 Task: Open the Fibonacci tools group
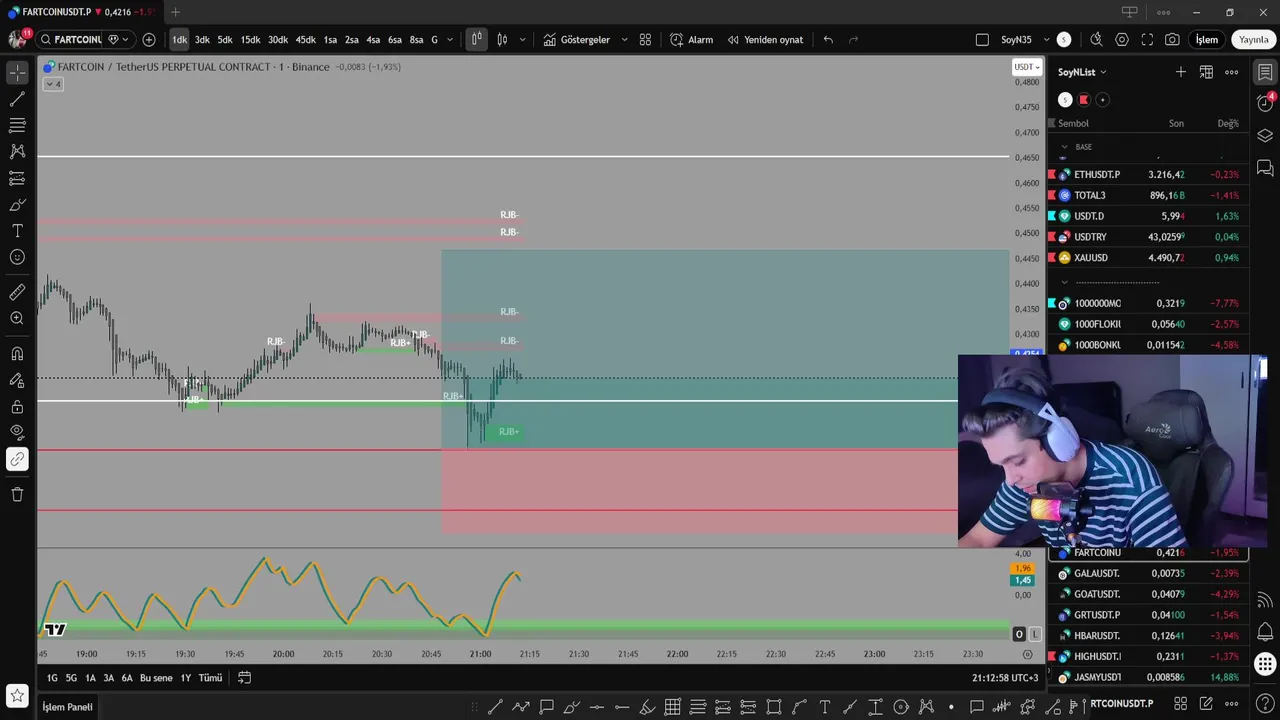[x=17, y=126]
